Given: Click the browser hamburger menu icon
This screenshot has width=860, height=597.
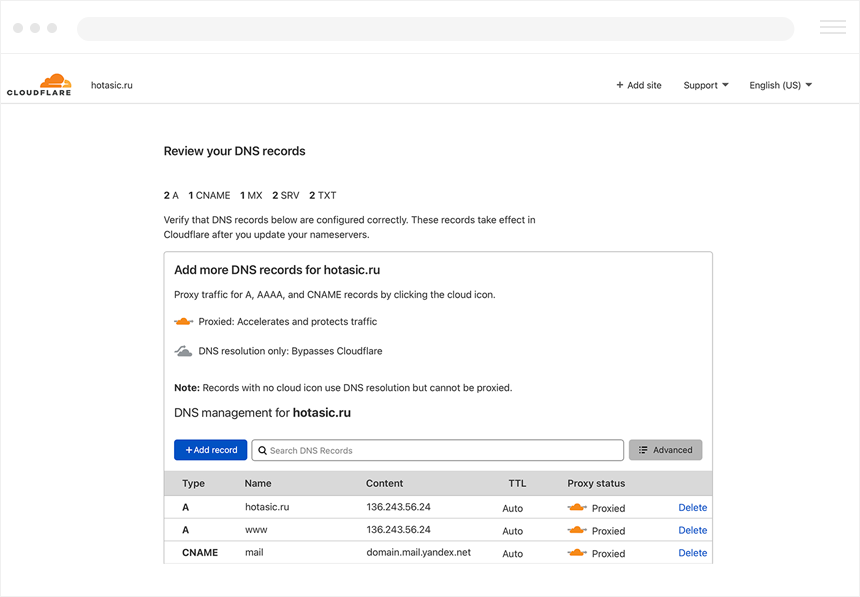Looking at the screenshot, I should (833, 27).
